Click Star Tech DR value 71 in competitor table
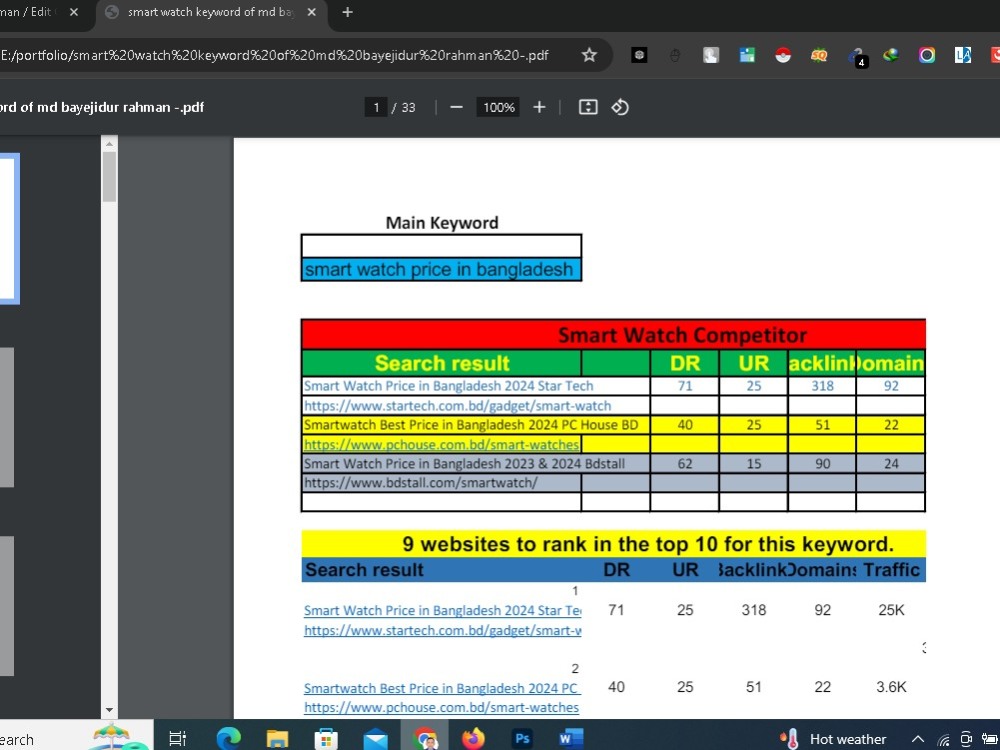The height and width of the screenshot is (750, 1000). click(x=685, y=386)
